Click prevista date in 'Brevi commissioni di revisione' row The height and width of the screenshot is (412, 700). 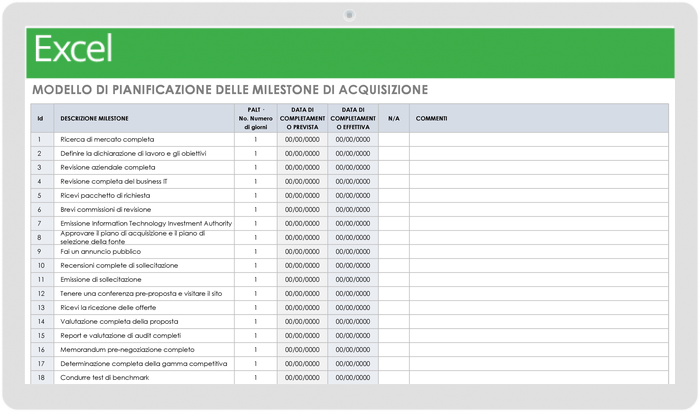coord(302,209)
